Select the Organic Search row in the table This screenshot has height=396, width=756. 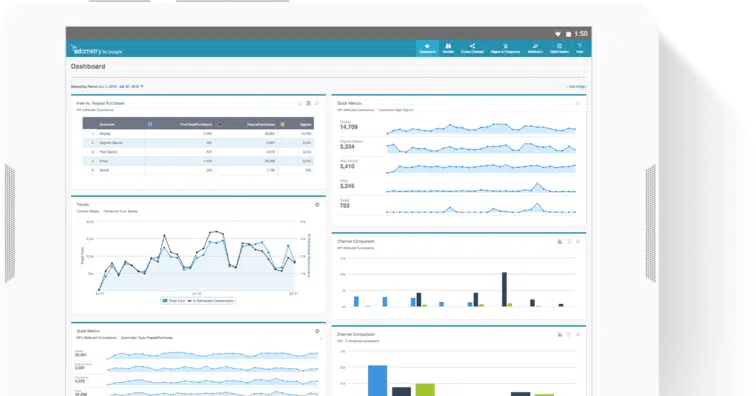pyautogui.click(x=198, y=143)
